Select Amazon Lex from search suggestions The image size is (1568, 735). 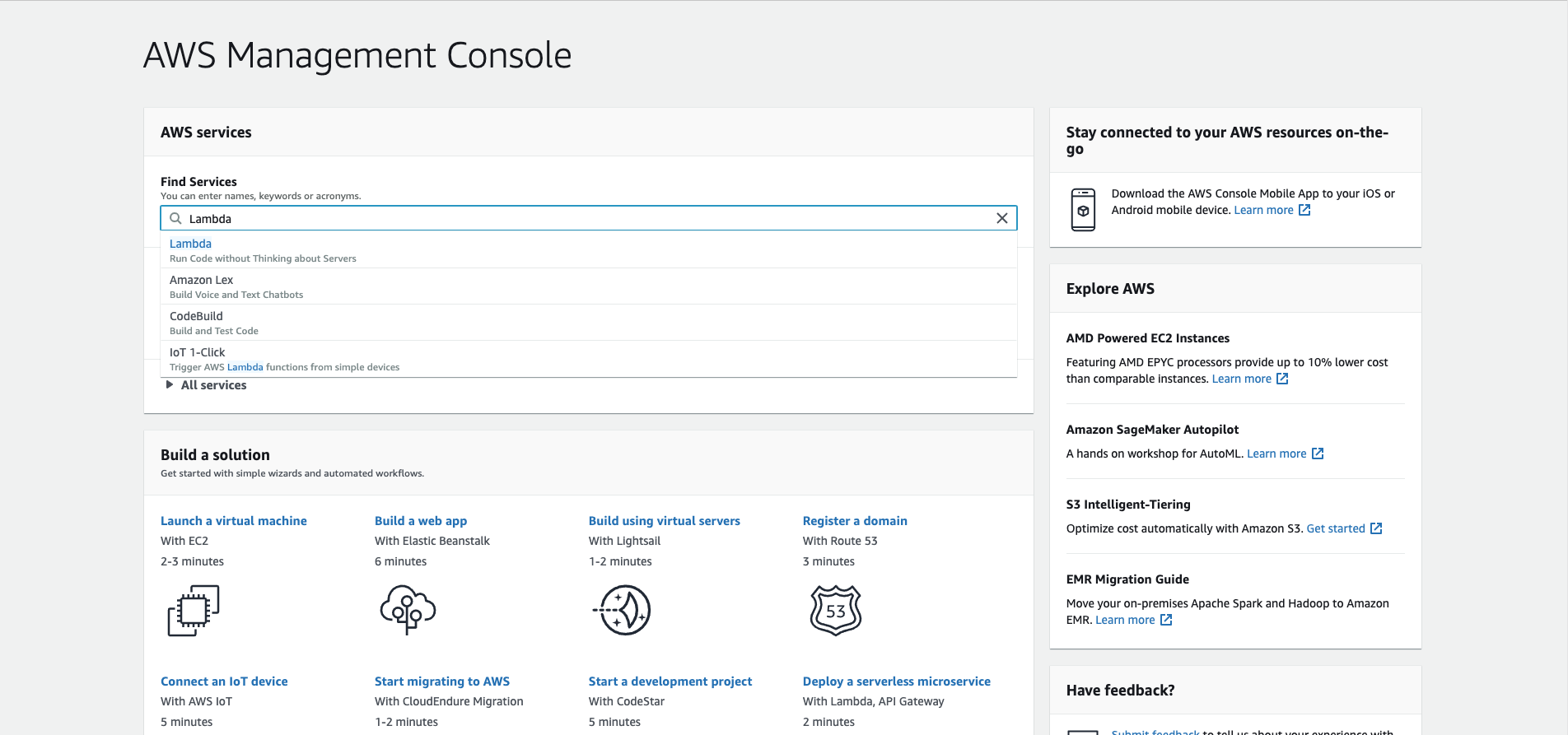[x=589, y=286]
